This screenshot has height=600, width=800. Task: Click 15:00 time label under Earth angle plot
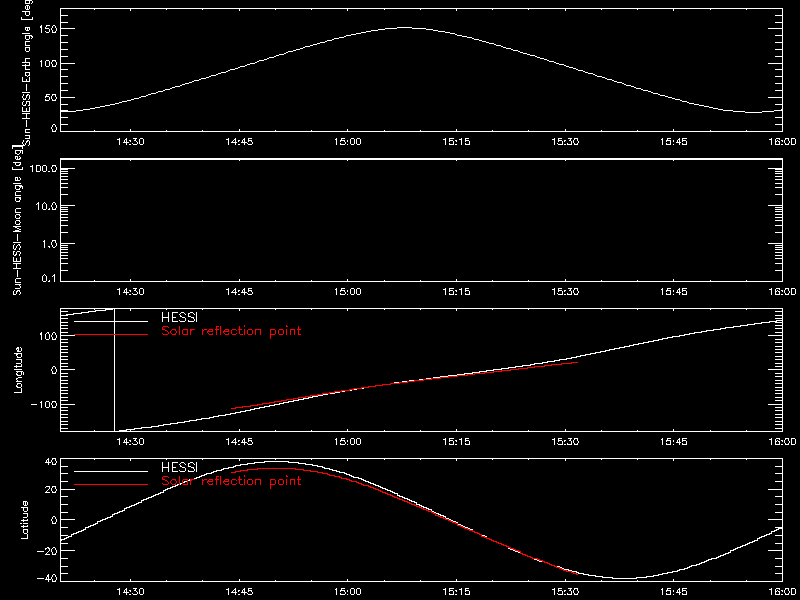347,142
